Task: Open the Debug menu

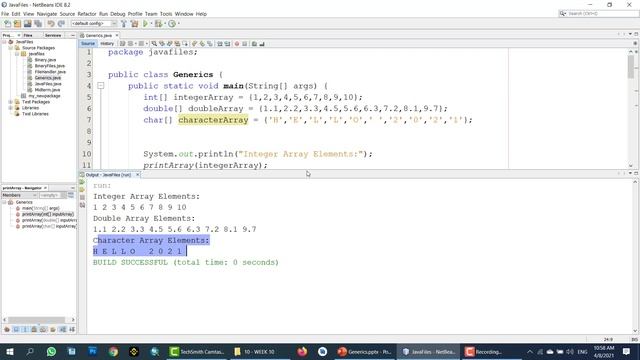Action: [x=118, y=14]
